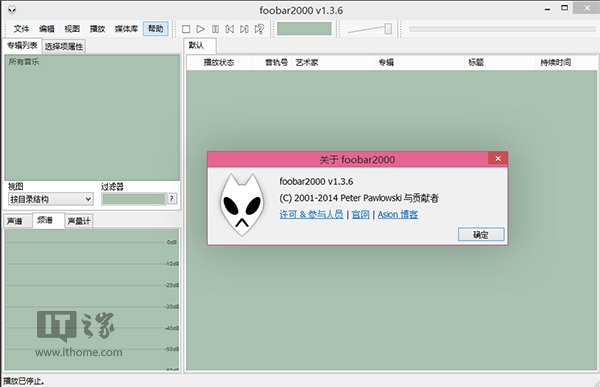Select 所有音乐 in album list
600x387 pixels.
pos(24,62)
